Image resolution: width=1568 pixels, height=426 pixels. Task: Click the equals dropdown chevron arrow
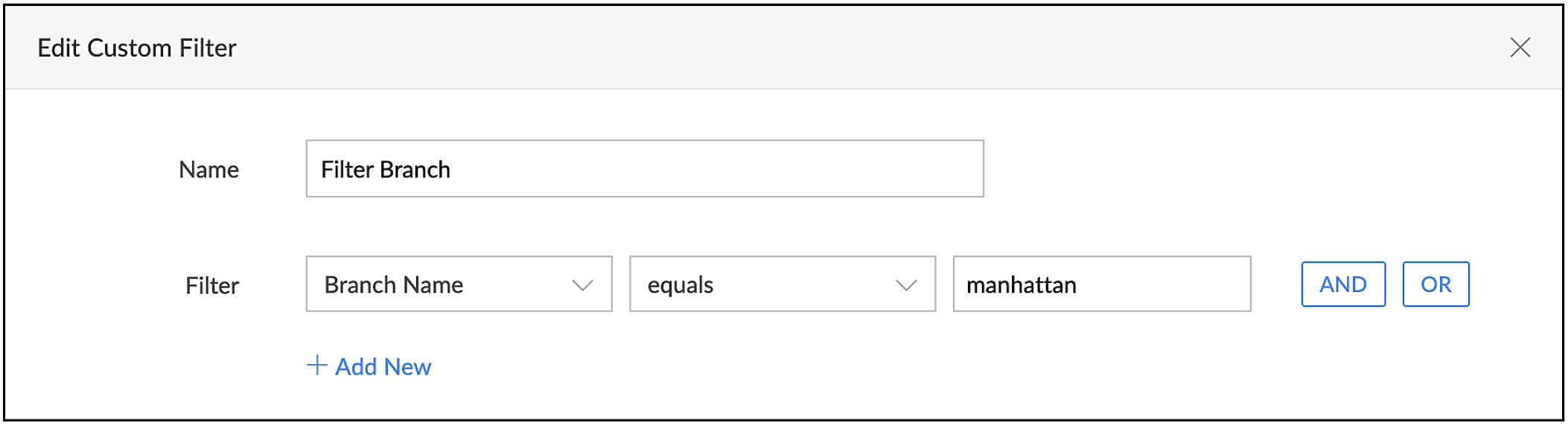click(905, 285)
